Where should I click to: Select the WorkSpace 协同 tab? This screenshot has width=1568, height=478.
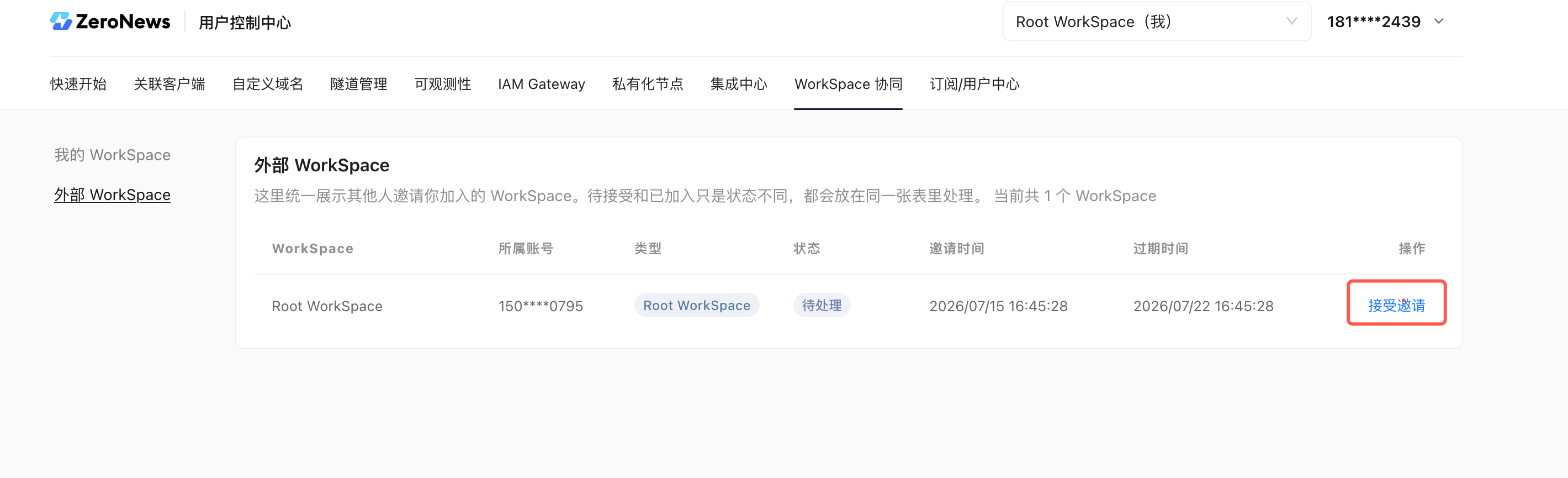click(849, 84)
